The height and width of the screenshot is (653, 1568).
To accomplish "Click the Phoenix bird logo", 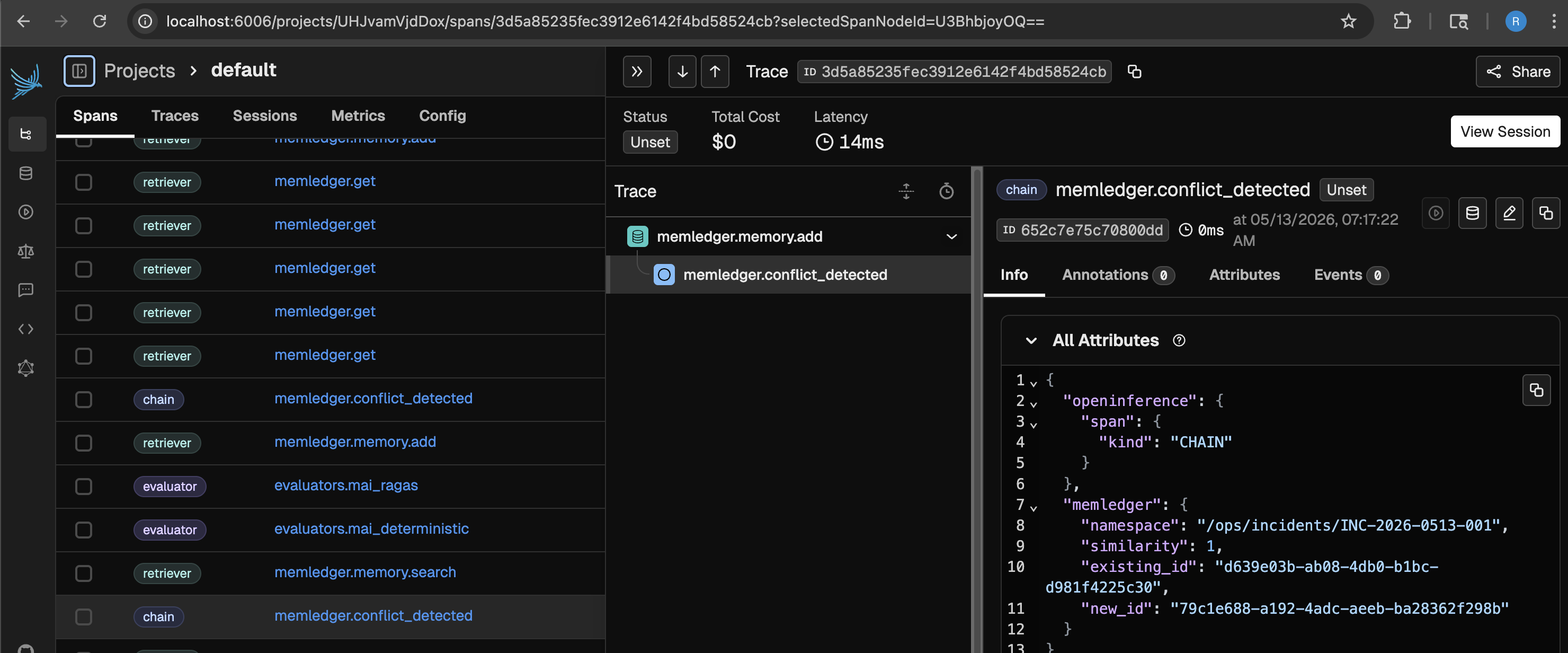I will coord(26,81).
